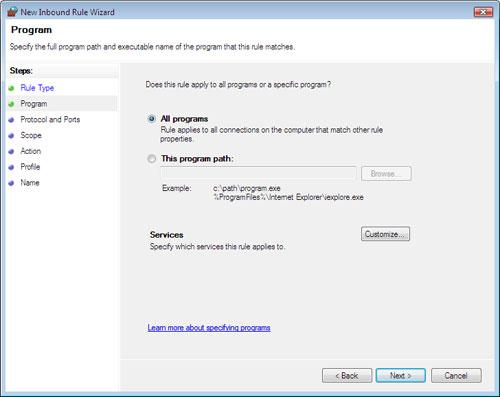Click the program path text field
This screenshot has height=397, width=500.
(x=258, y=173)
